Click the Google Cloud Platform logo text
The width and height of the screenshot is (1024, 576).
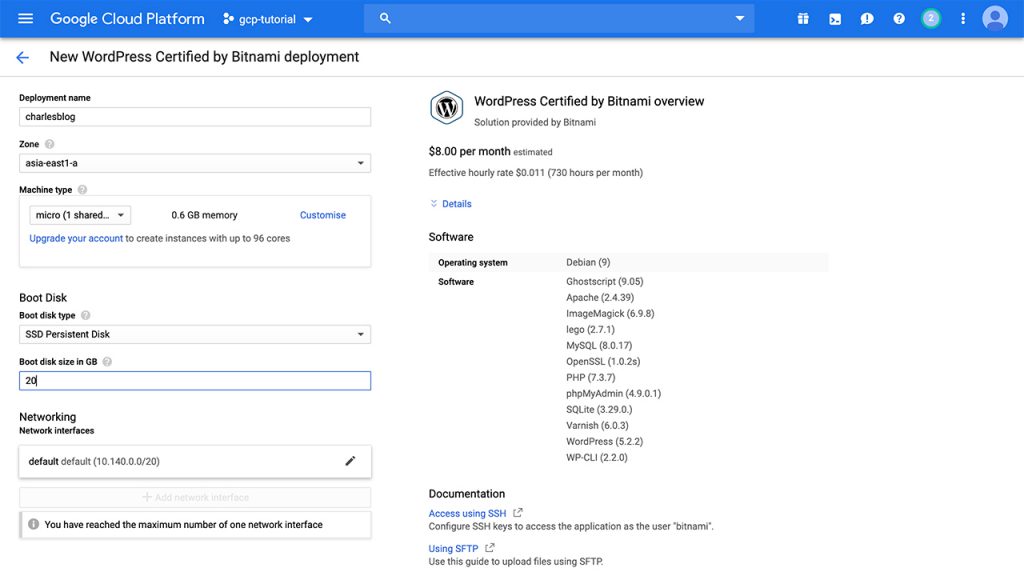click(x=127, y=19)
